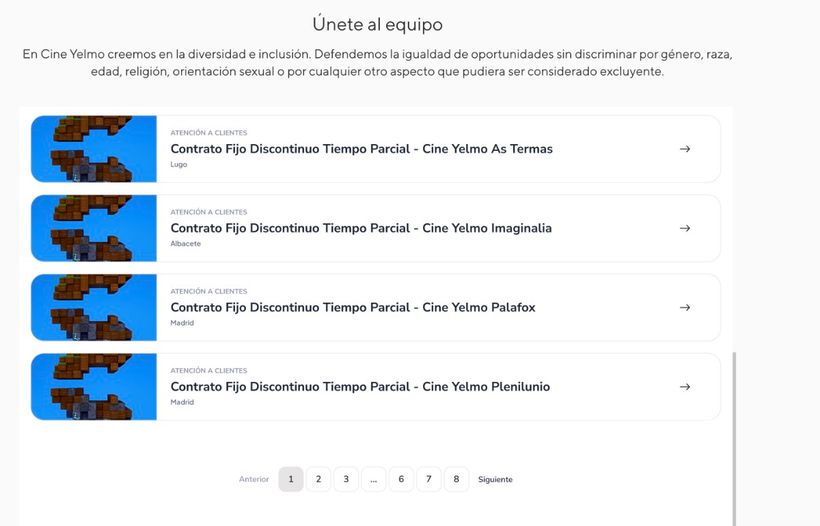The width and height of the screenshot is (820, 526).
Task: Click the Lugo location text
Action: (x=179, y=164)
